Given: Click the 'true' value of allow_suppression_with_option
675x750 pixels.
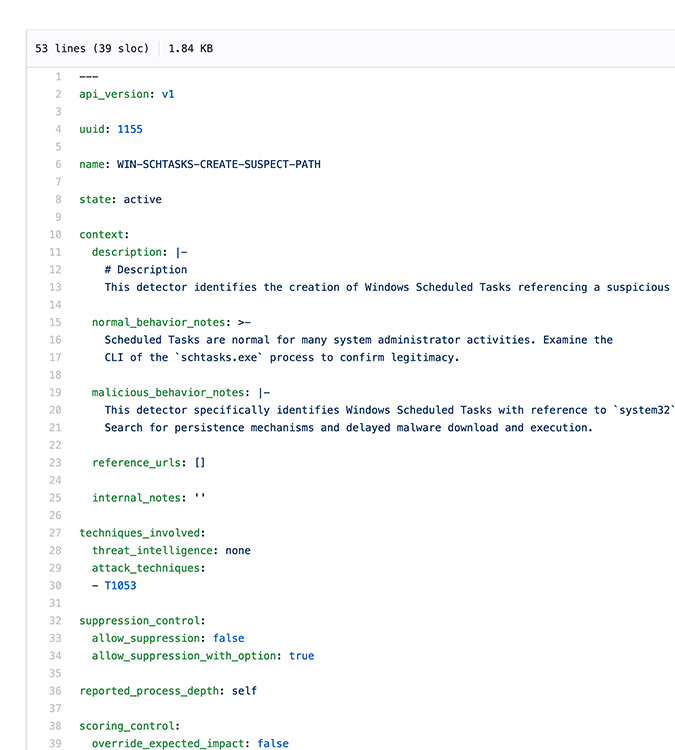Looking at the screenshot, I should point(301,656).
